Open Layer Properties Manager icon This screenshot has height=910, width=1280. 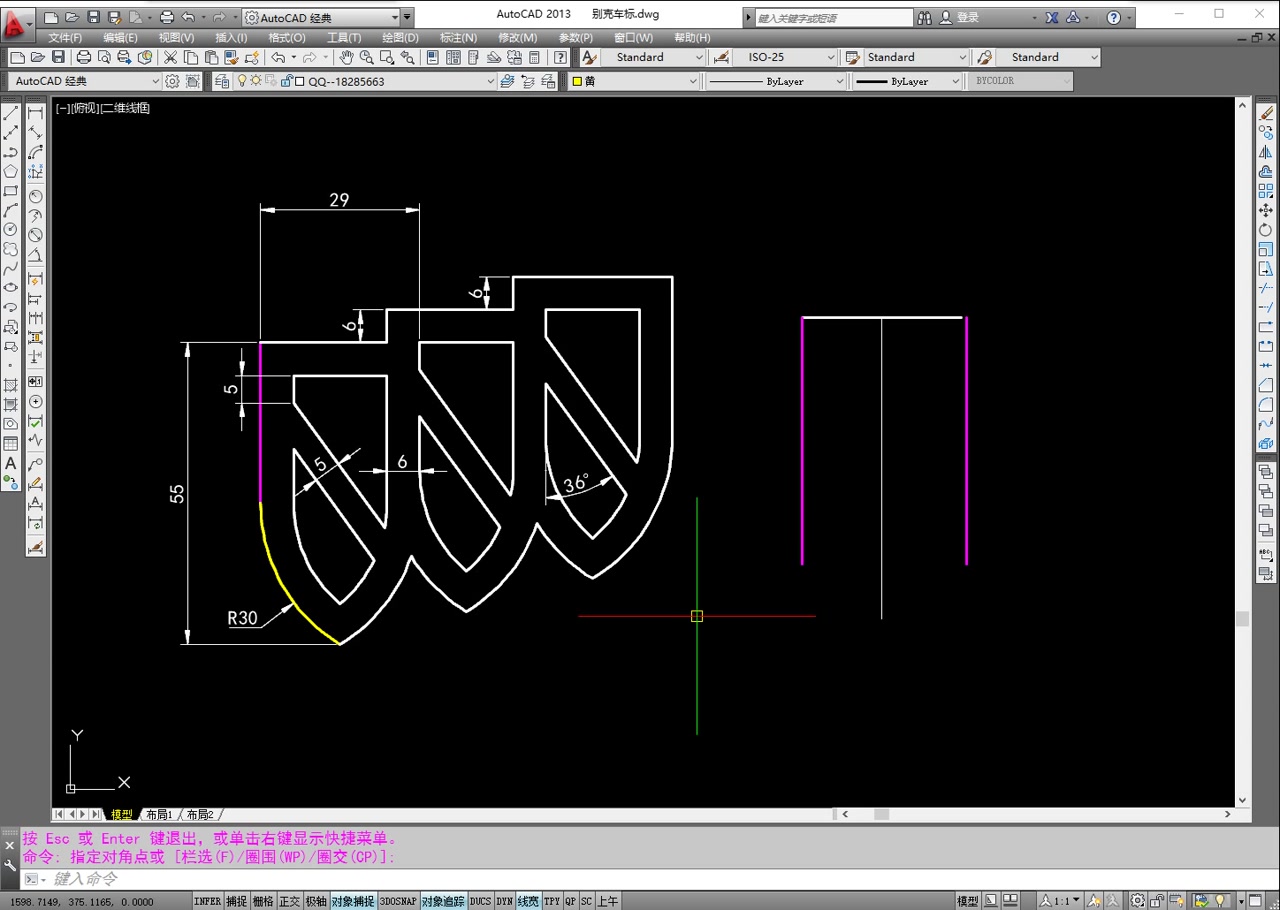[222, 81]
